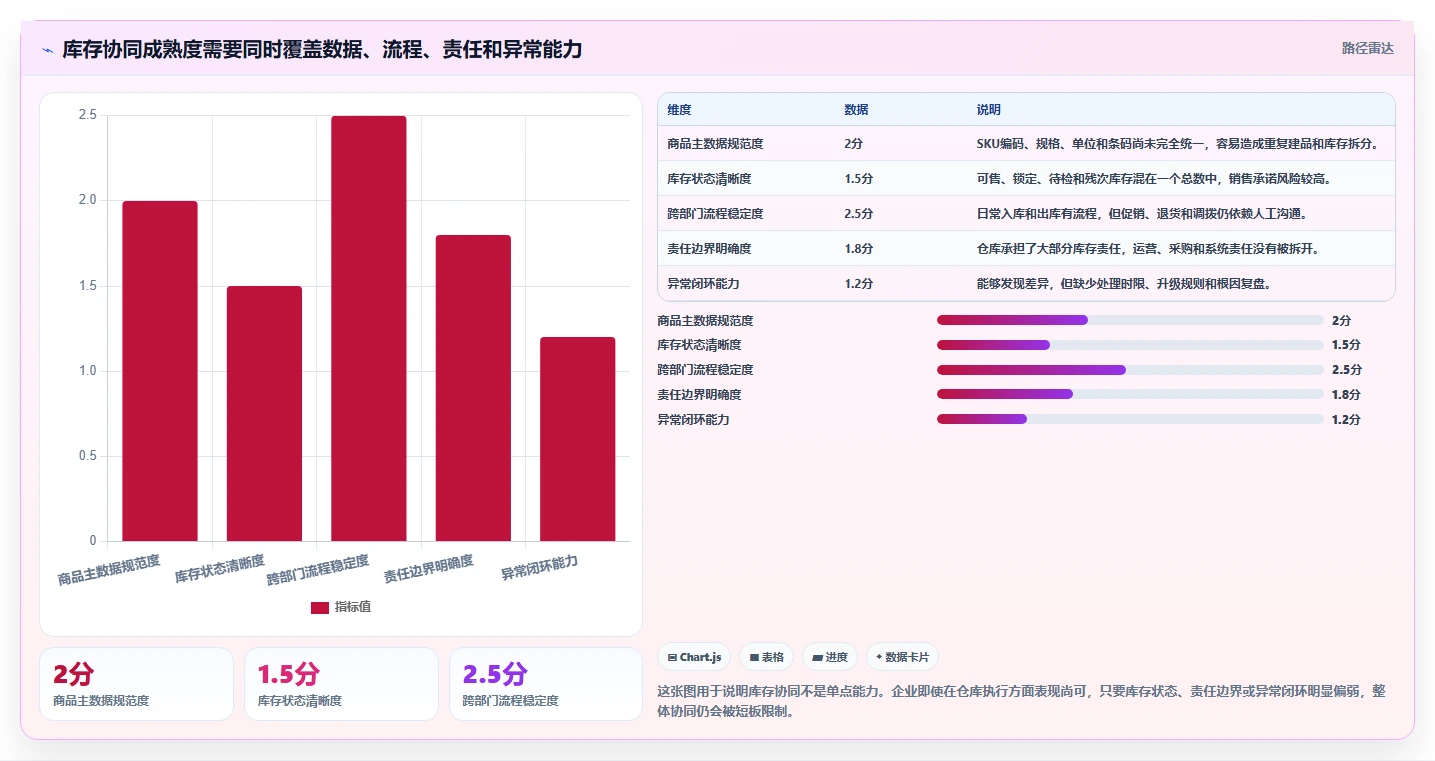Click the 异常闭环能力 bar in the chart
The image size is (1435, 761).
(x=578, y=439)
